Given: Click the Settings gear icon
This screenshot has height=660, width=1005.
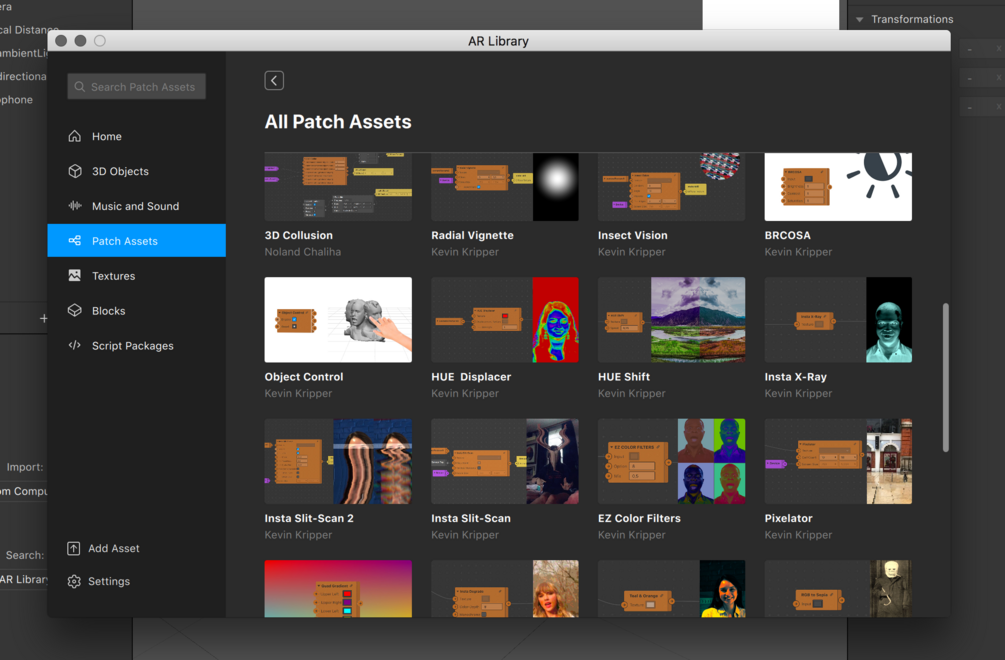Looking at the screenshot, I should coord(74,581).
